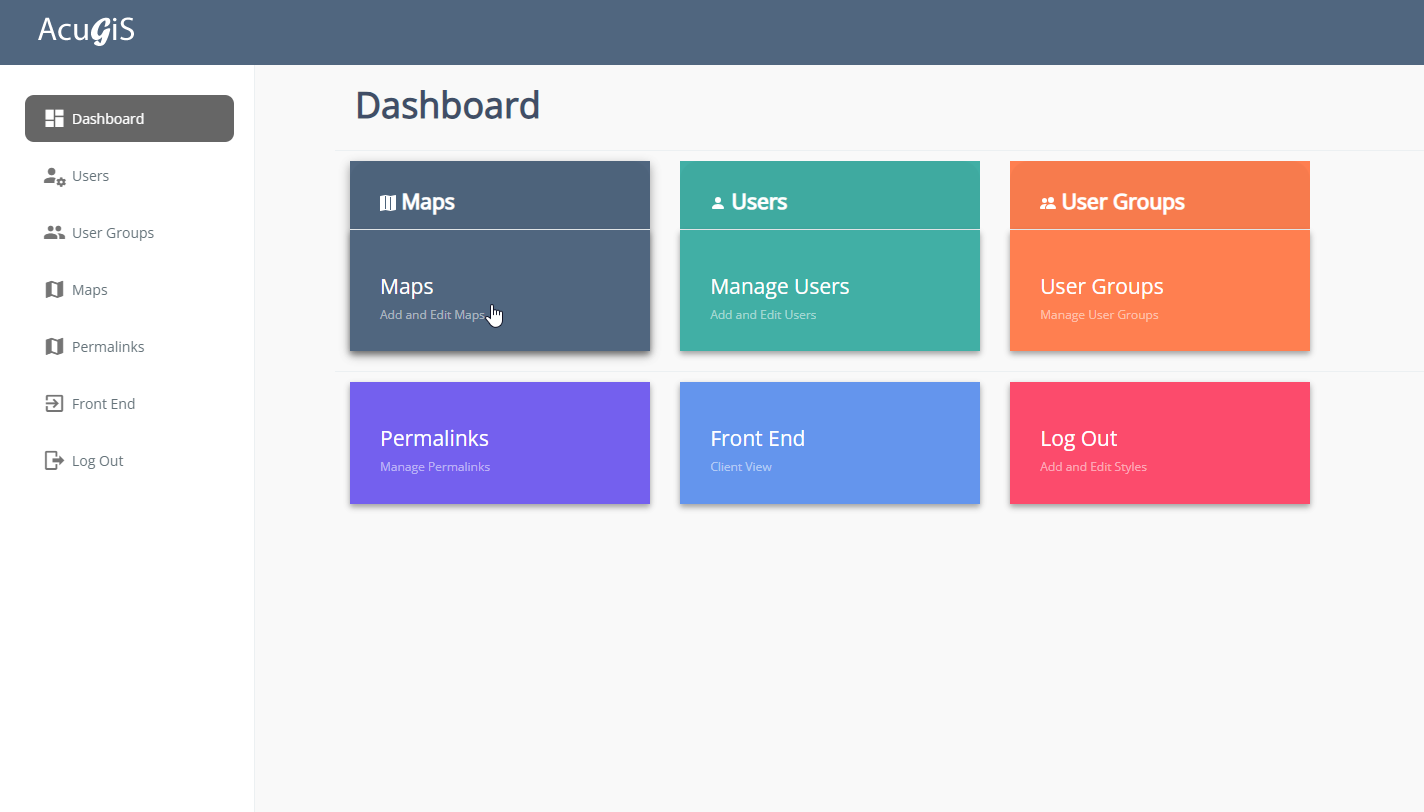1424x812 pixels.
Task: Click the Users gear icon in sidebar
Action: click(x=54, y=176)
